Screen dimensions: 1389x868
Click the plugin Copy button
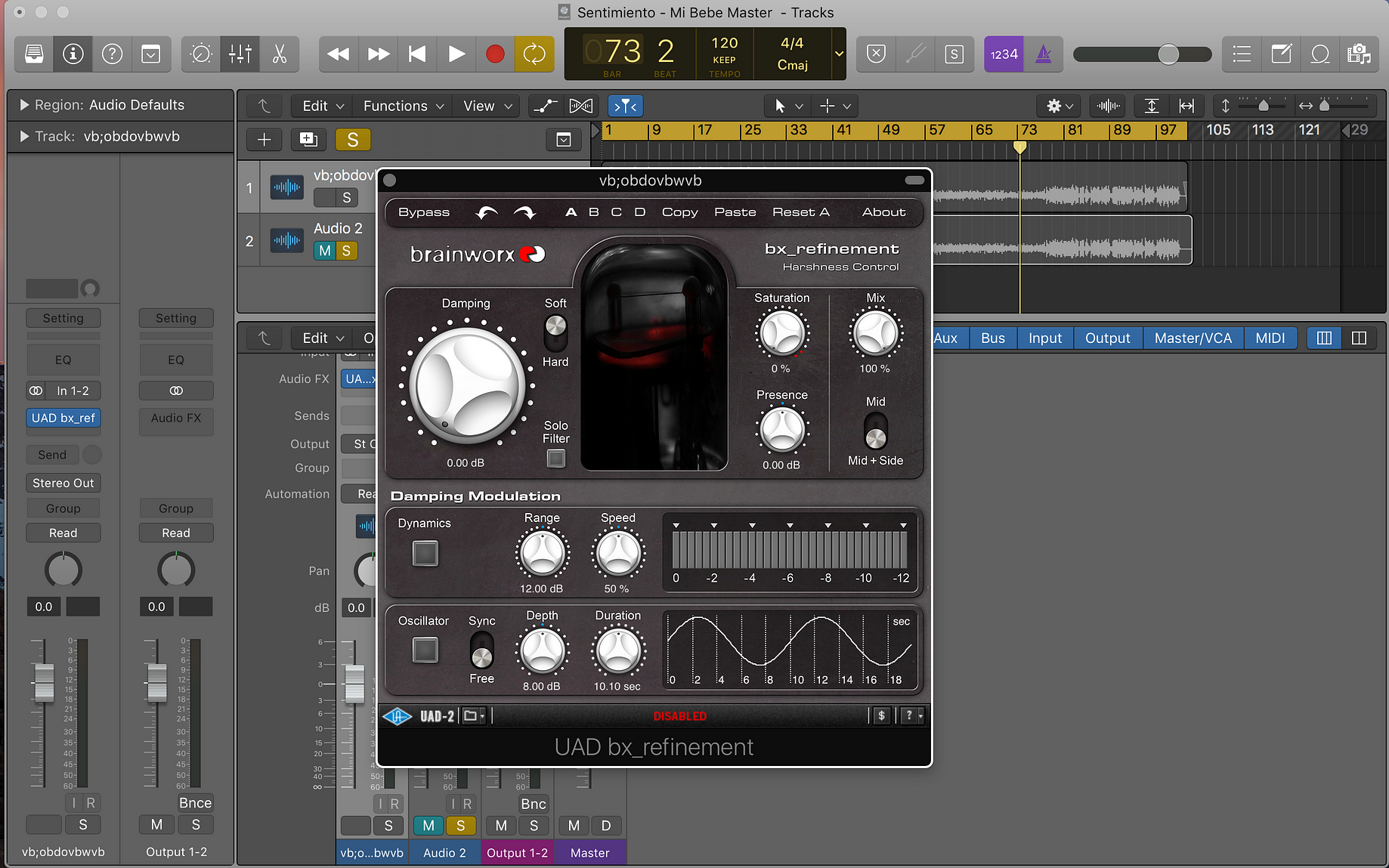coord(679,212)
